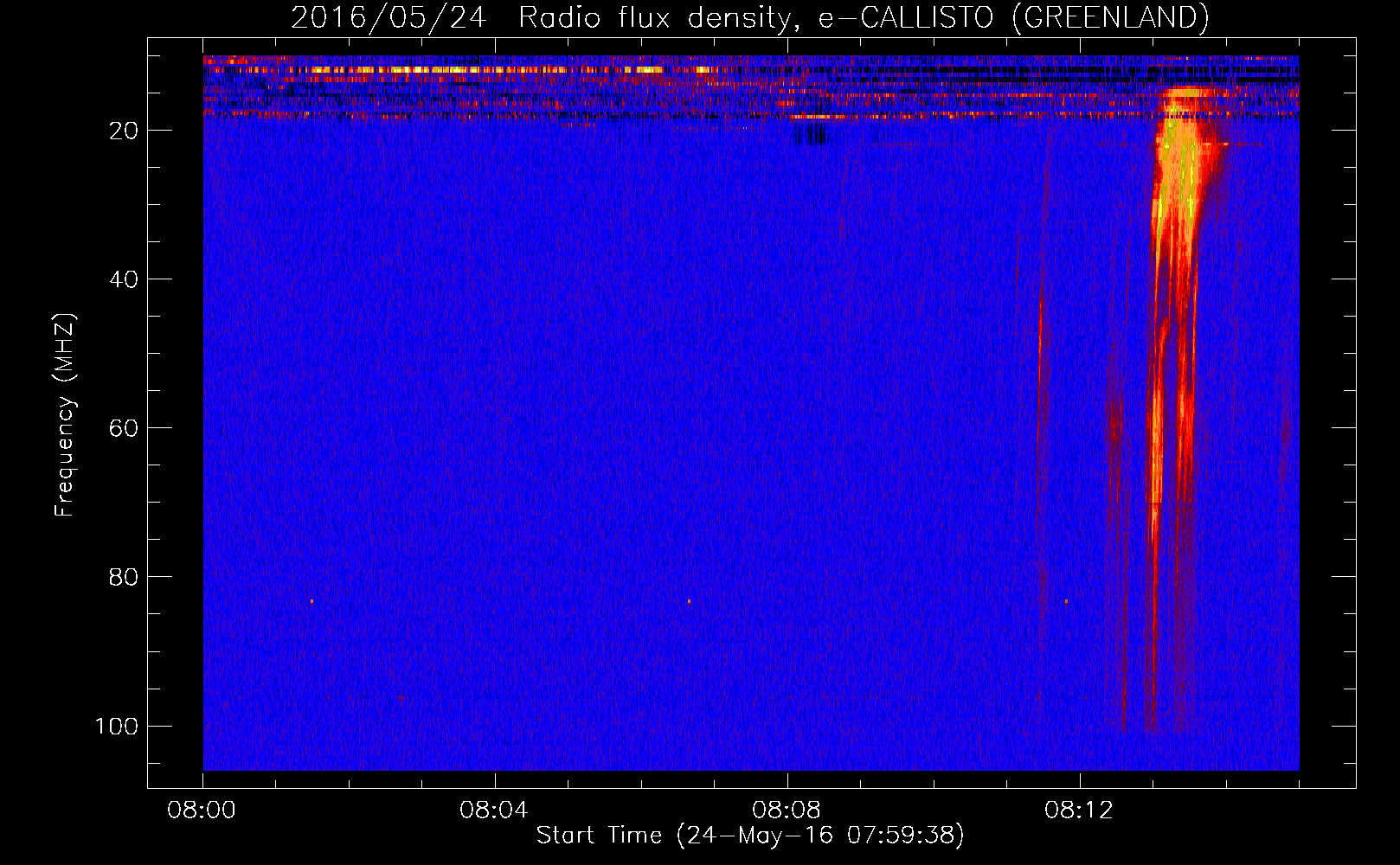Screen dimensions: 1400x865
Task: Click the plot title "Radio flux density, e-CALLISTO (GREENLAND)"
Action: (864, 17)
